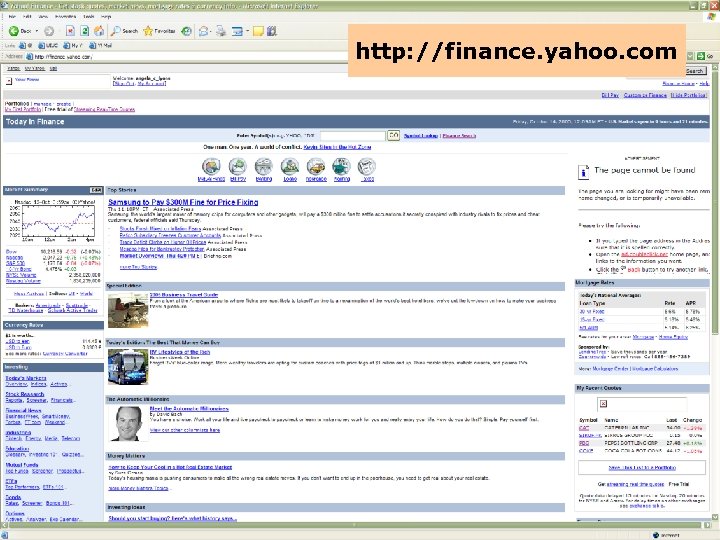This screenshot has width=720, height=540.
Task: Click the Bill Pay round envelope icon
Action: point(238,166)
